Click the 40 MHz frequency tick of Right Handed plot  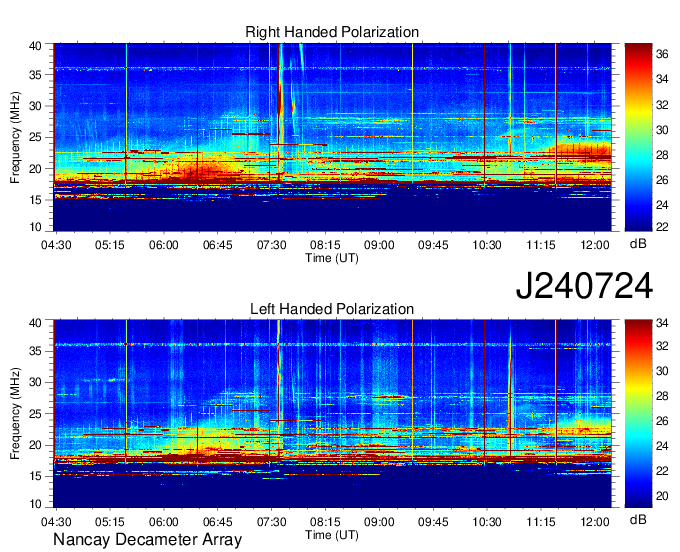pos(35,46)
